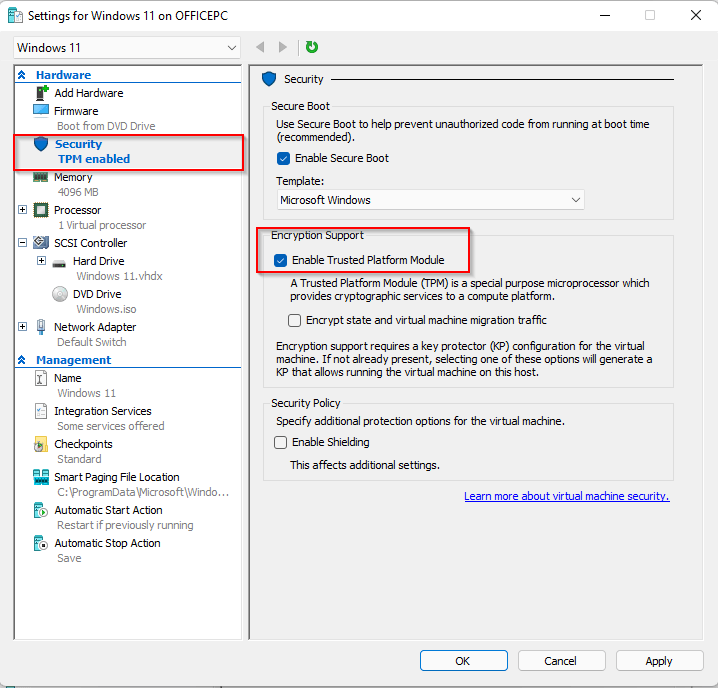The width and height of the screenshot is (718, 688).
Task: Click the green refresh icon in toolbar
Action: point(312,47)
